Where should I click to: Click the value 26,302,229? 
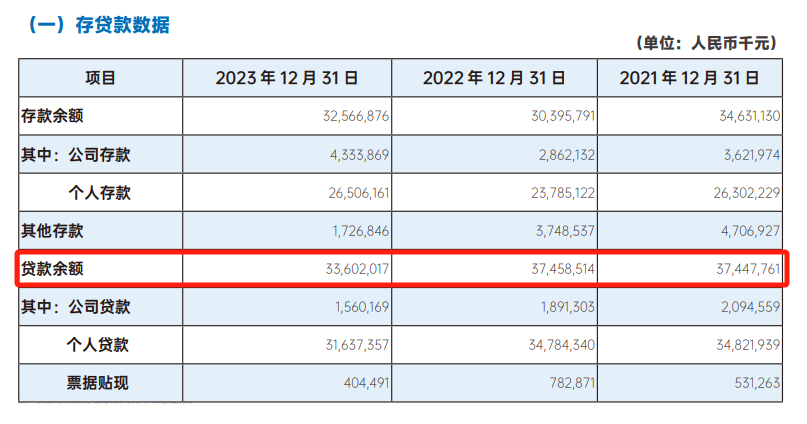[747, 193]
